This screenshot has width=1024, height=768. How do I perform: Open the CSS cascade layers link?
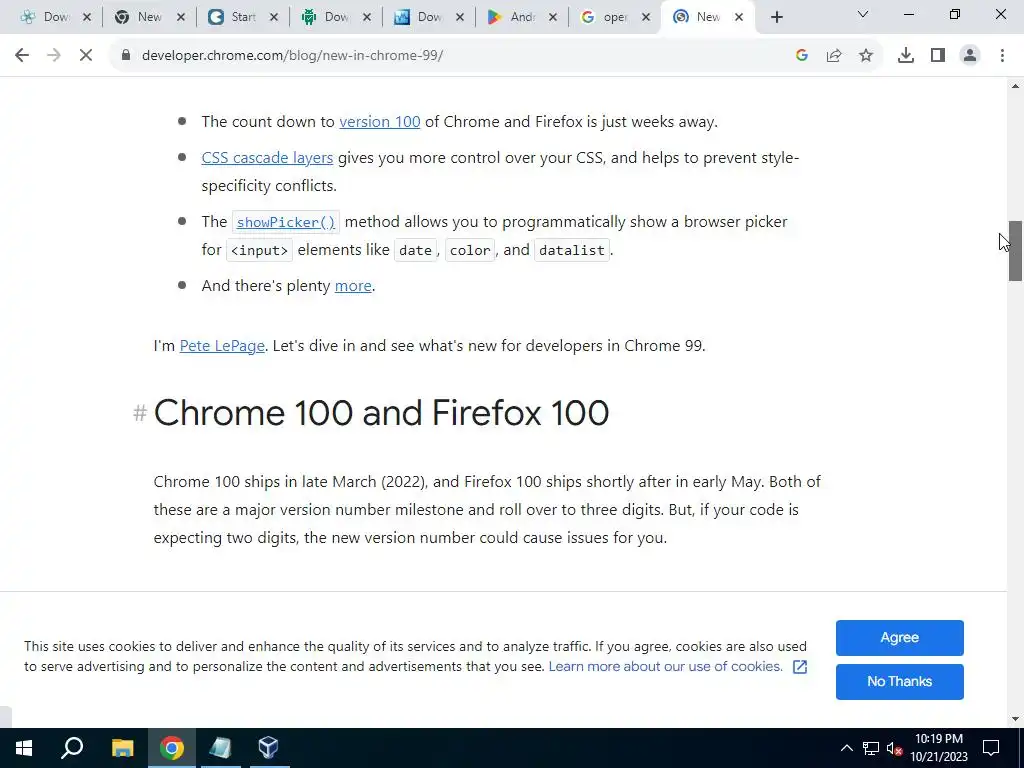[x=267, y=158]
